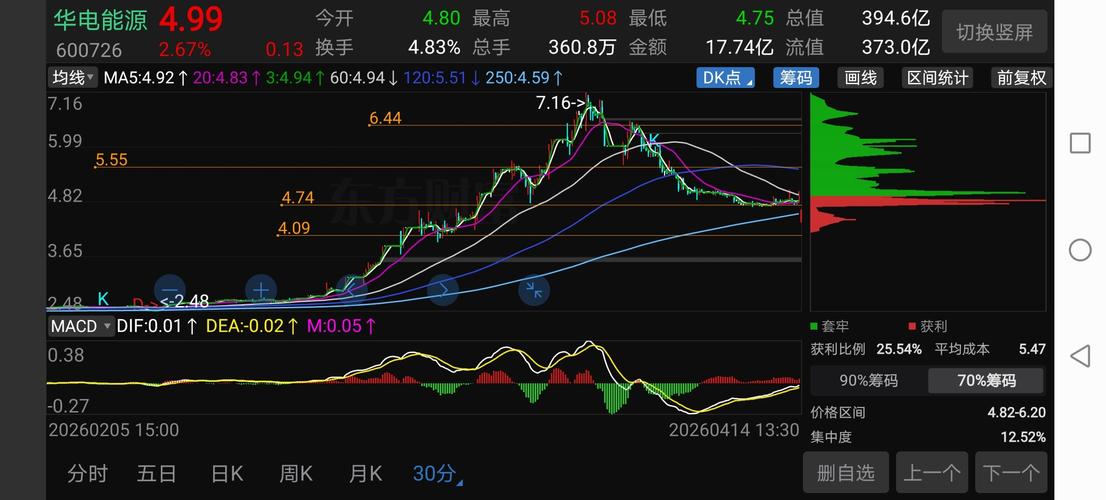Switch to the 周K tab

(296, 473)
